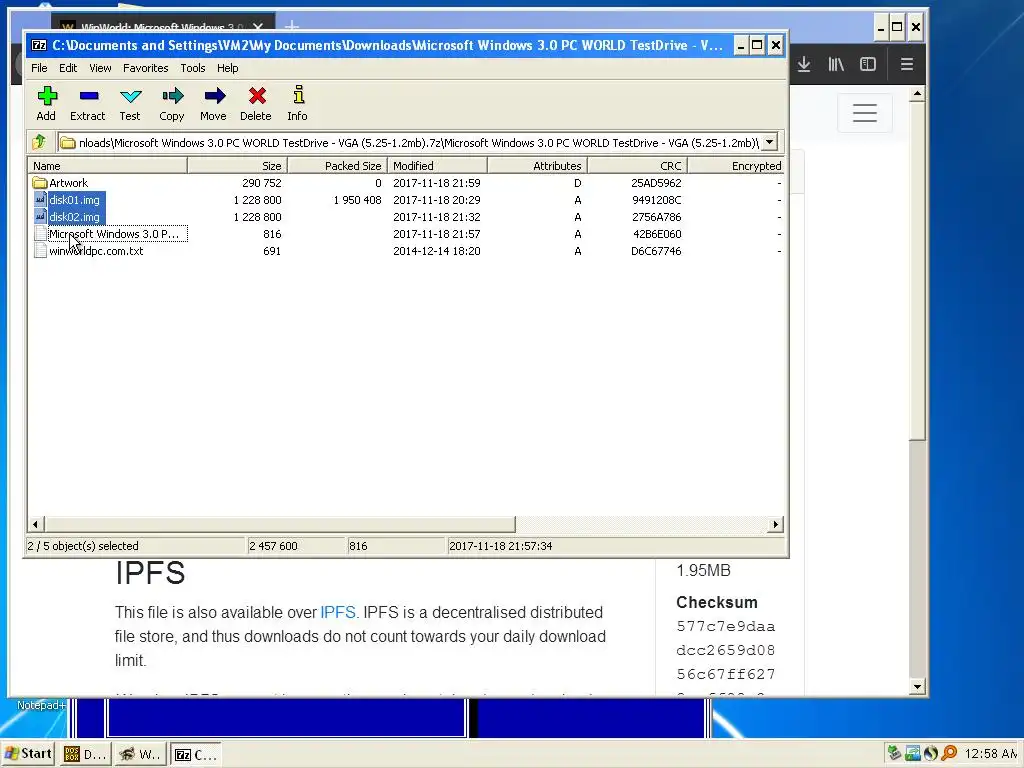Image resolution: width=1024 pixels, height=768 pixels.
Task: Open the Tools menu
Action: point(193,68)
